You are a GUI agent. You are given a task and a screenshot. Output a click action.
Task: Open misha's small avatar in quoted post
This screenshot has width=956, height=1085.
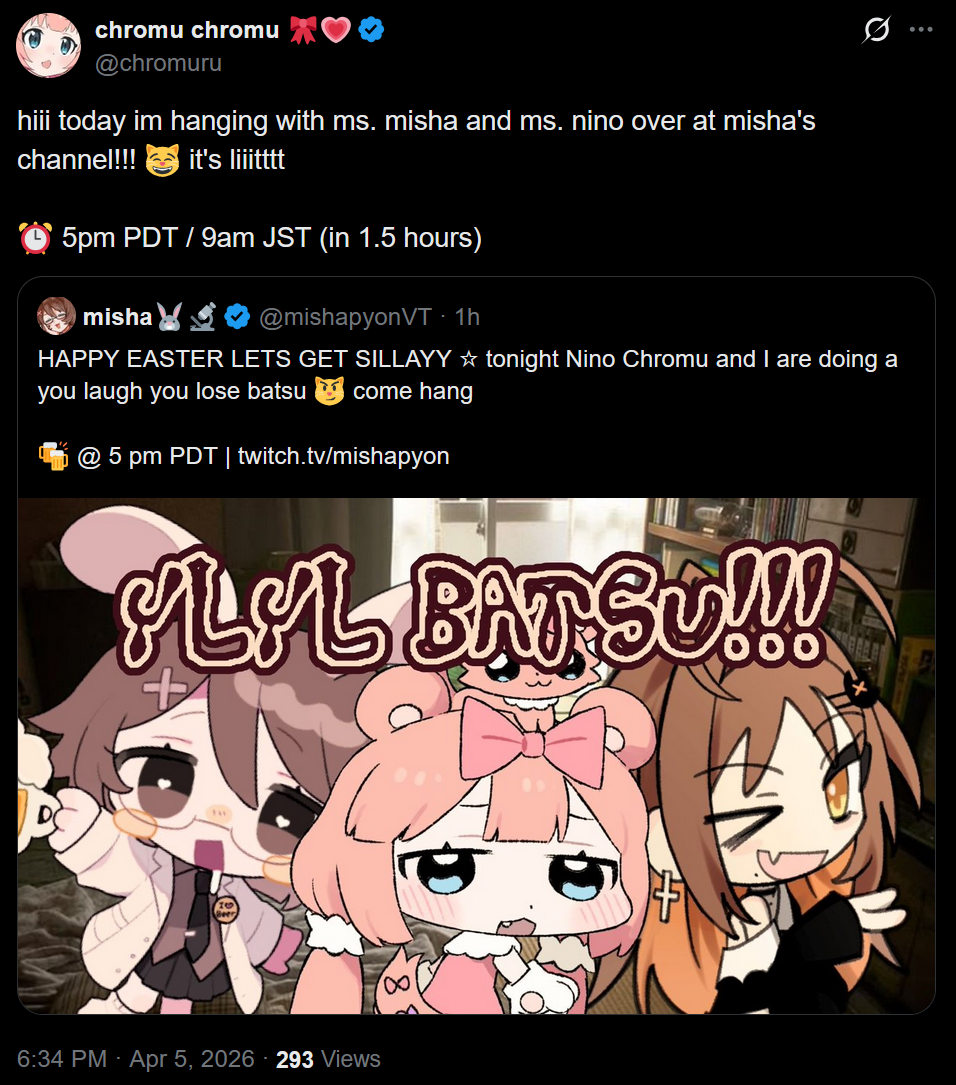pos(56,316)
